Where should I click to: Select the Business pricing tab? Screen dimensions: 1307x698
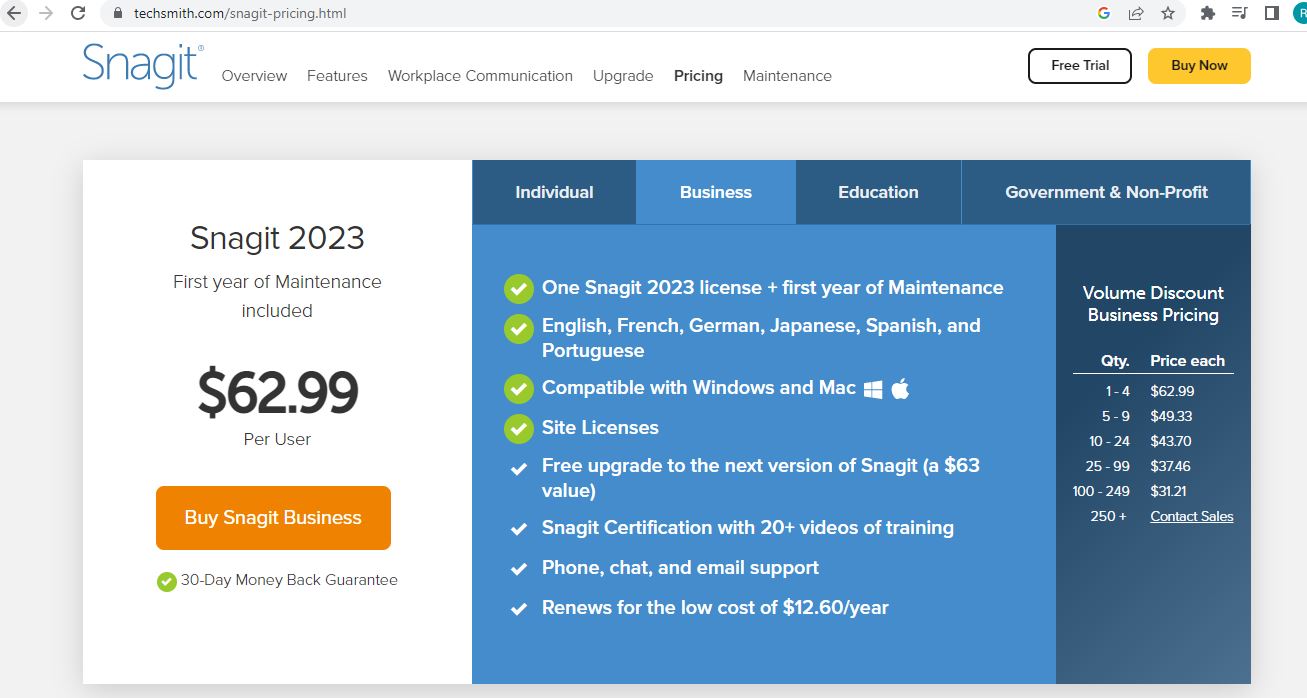tap(716, 192)
